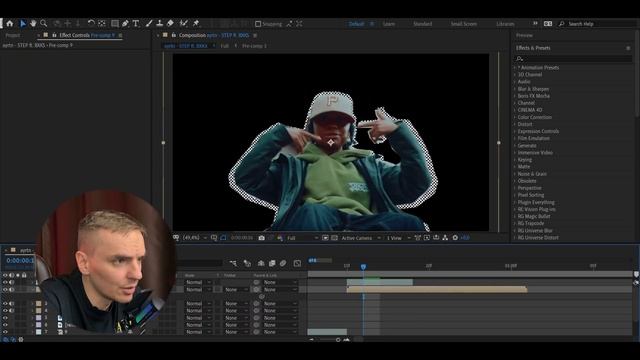
Task: Click the Effects & Presets search field
Action: [x=573, y=59]
